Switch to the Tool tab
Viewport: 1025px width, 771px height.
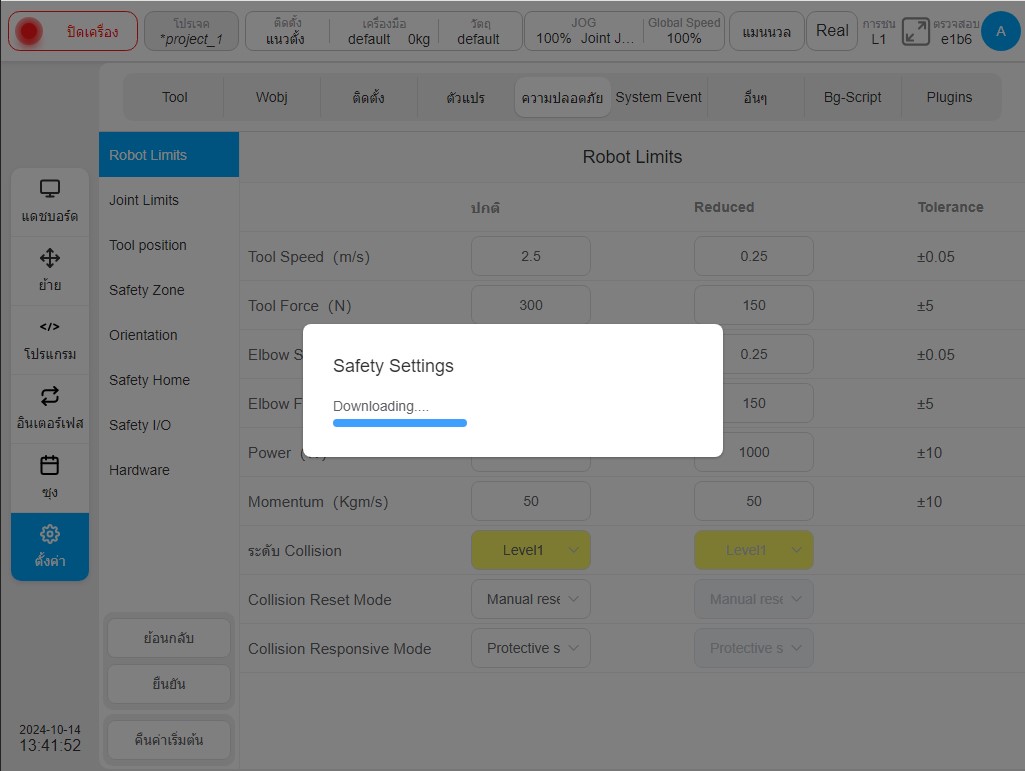175,97
